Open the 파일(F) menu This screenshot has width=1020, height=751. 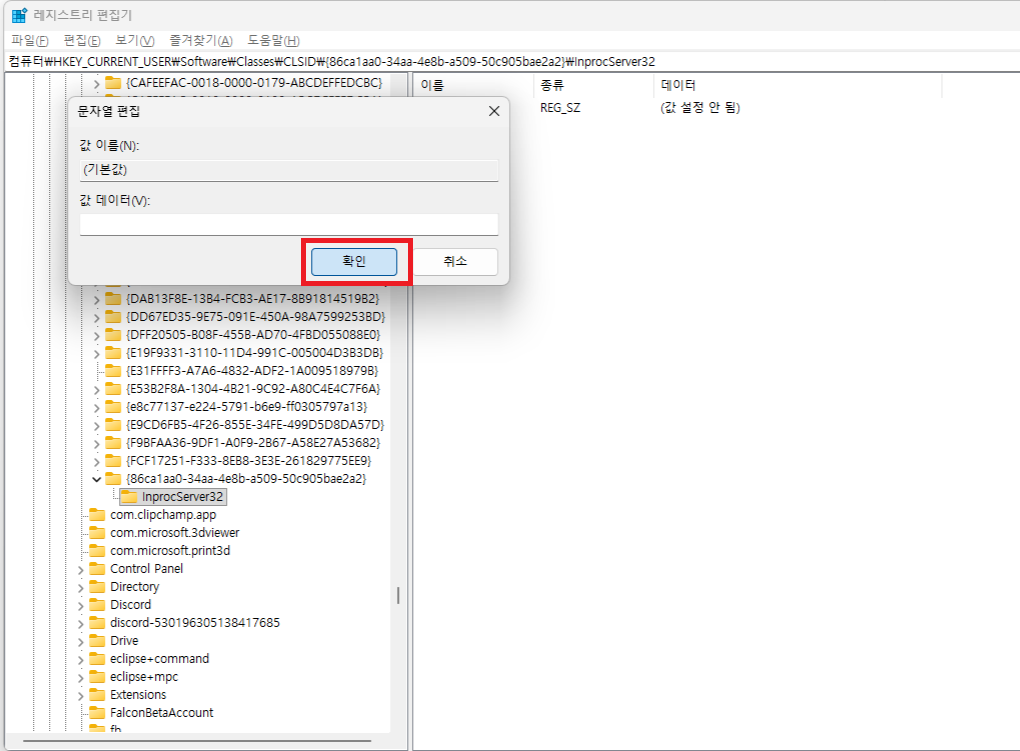30,40
